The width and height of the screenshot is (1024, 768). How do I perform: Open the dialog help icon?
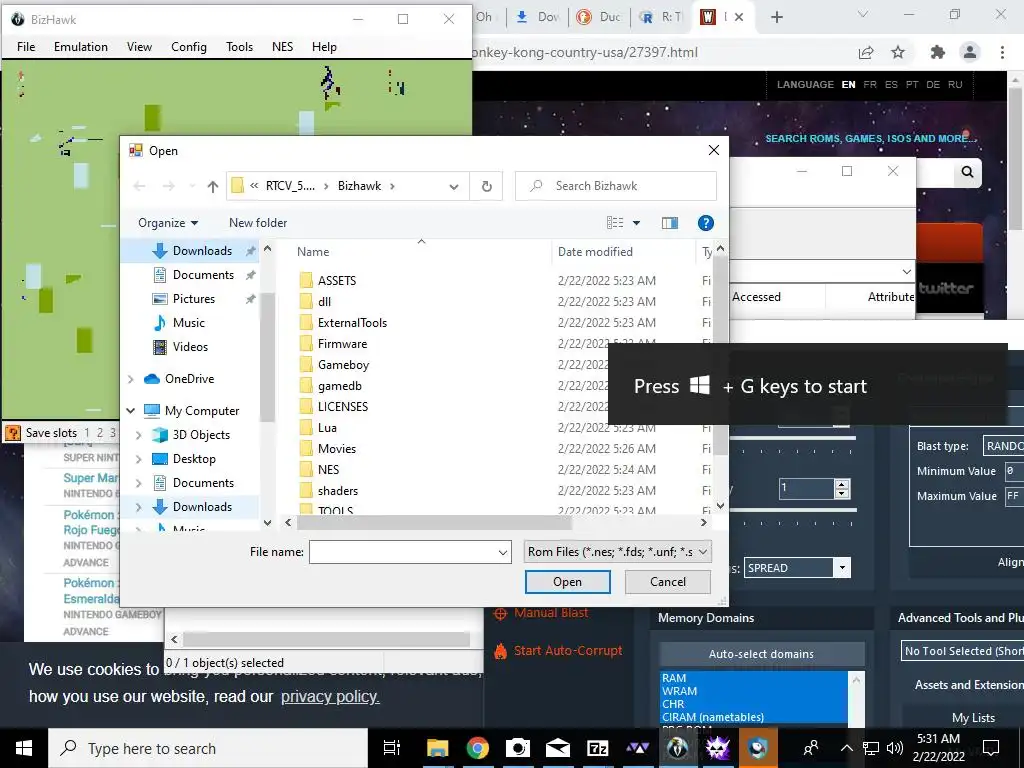[705, 223]
